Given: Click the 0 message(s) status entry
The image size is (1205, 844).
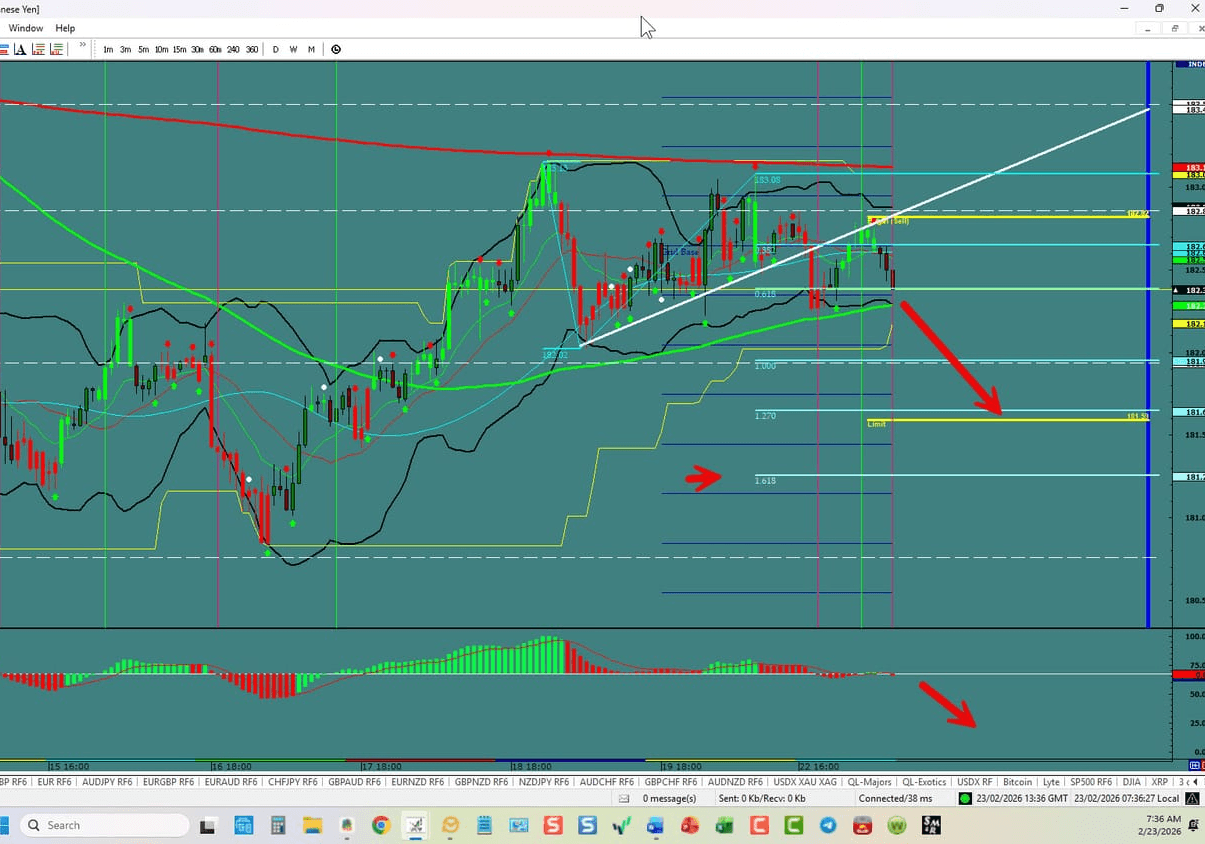Looking at the screenshot, I should 667,798.
